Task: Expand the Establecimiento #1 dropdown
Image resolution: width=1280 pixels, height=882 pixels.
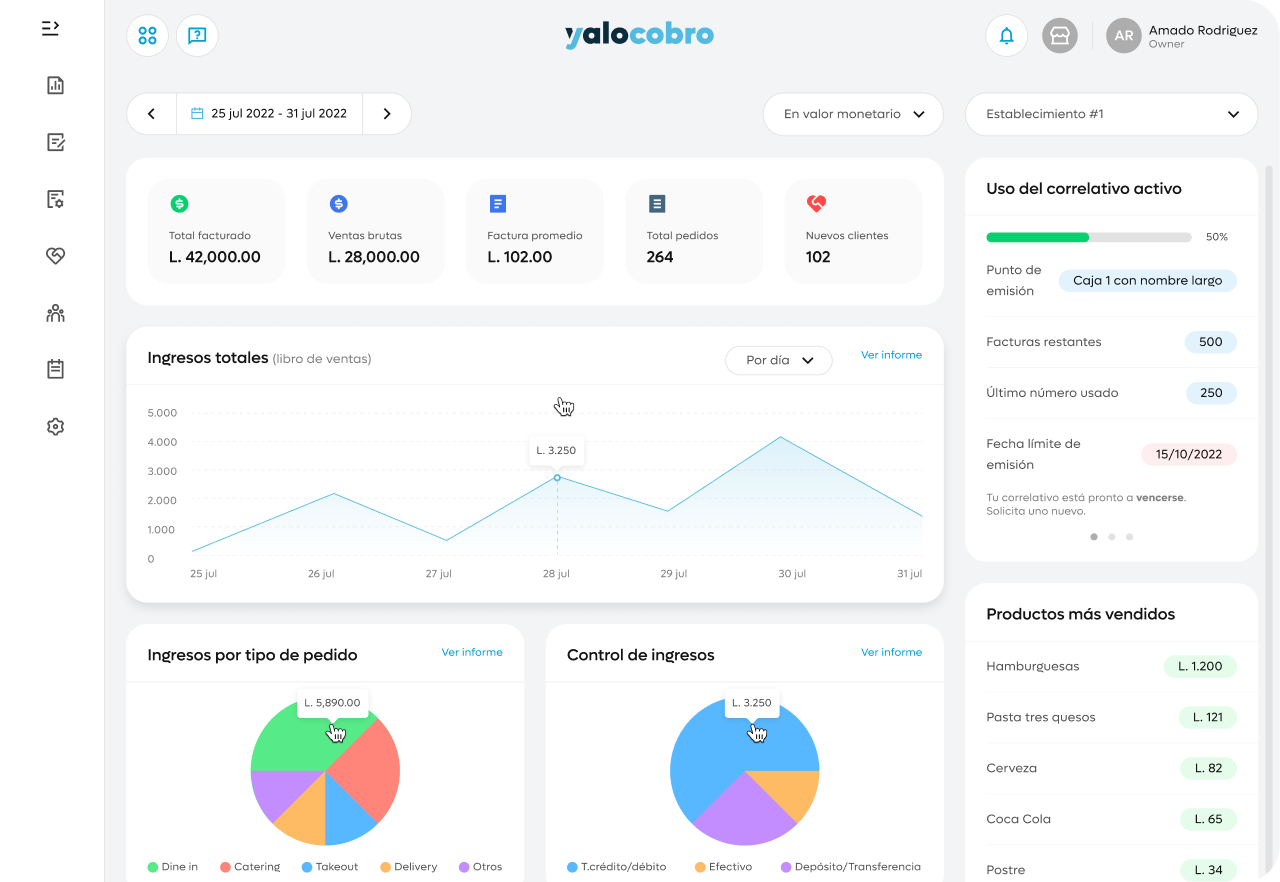Action: coord(1111,114)
